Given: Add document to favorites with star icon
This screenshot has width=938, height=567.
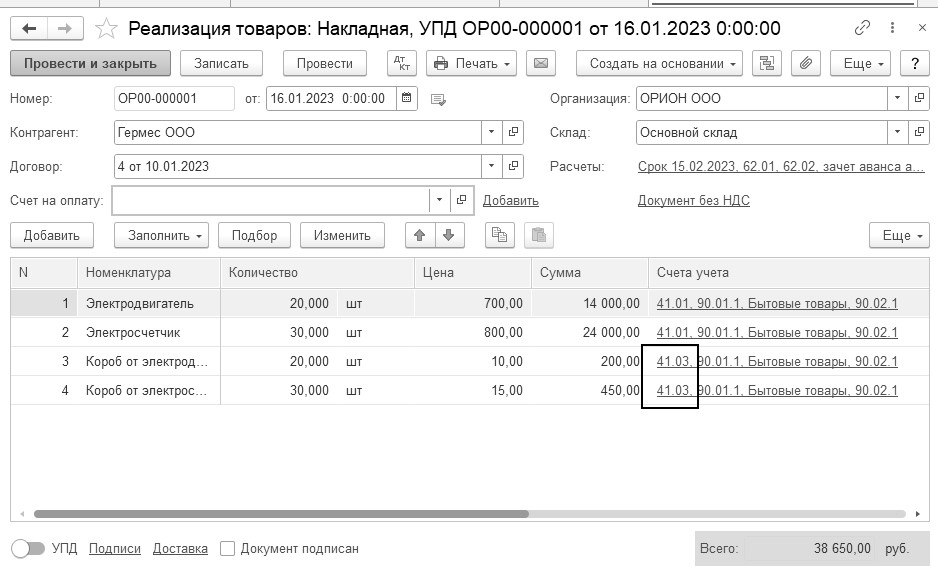Looking at the screenshot, I should tap(106, 28).
